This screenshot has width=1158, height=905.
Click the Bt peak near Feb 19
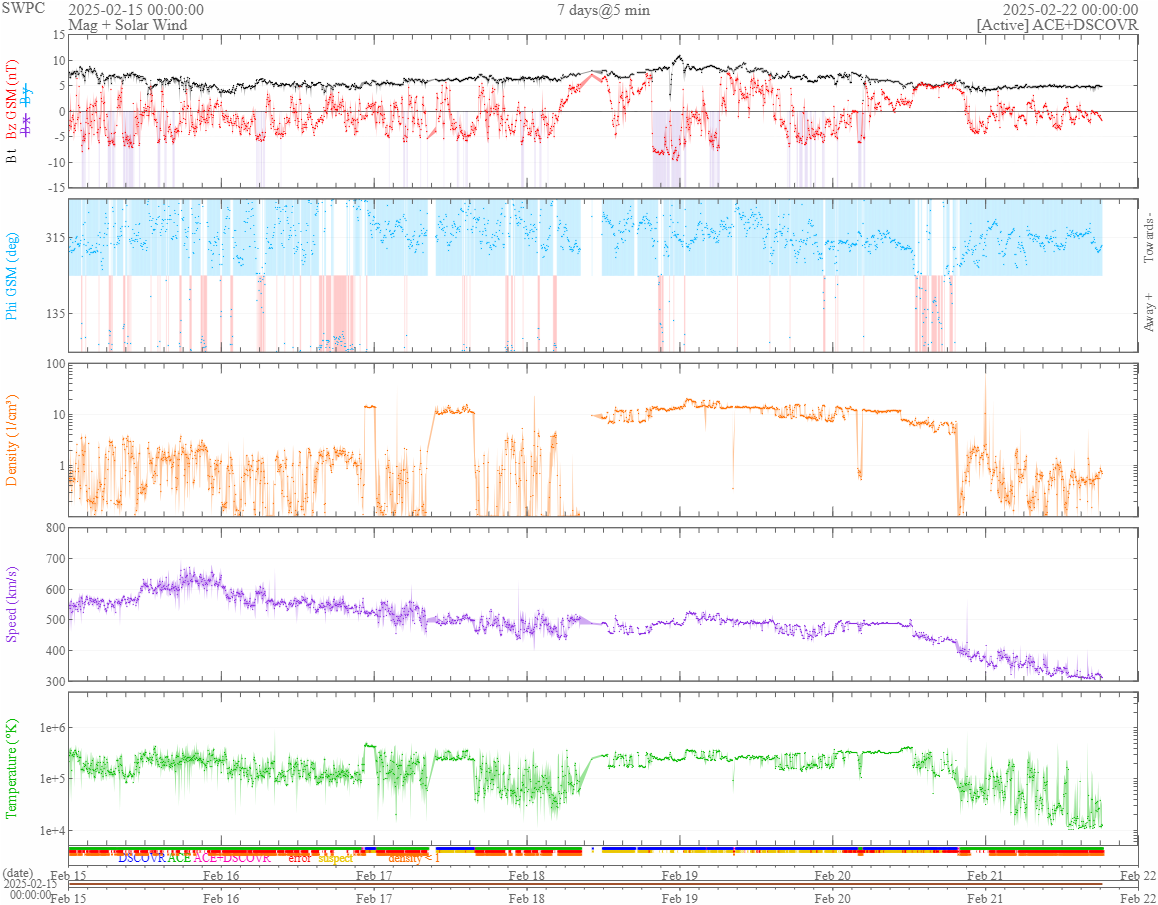click(679, 56)
